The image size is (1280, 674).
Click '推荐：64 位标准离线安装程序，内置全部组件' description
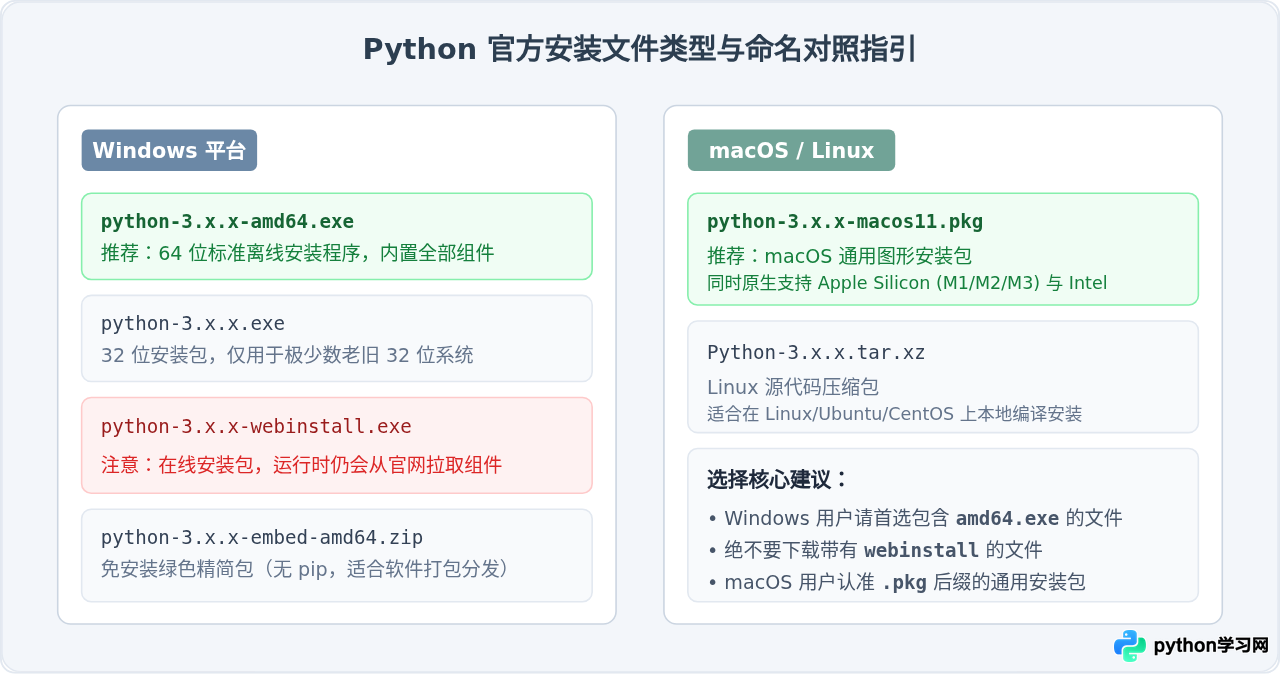[x=298, y=253]
